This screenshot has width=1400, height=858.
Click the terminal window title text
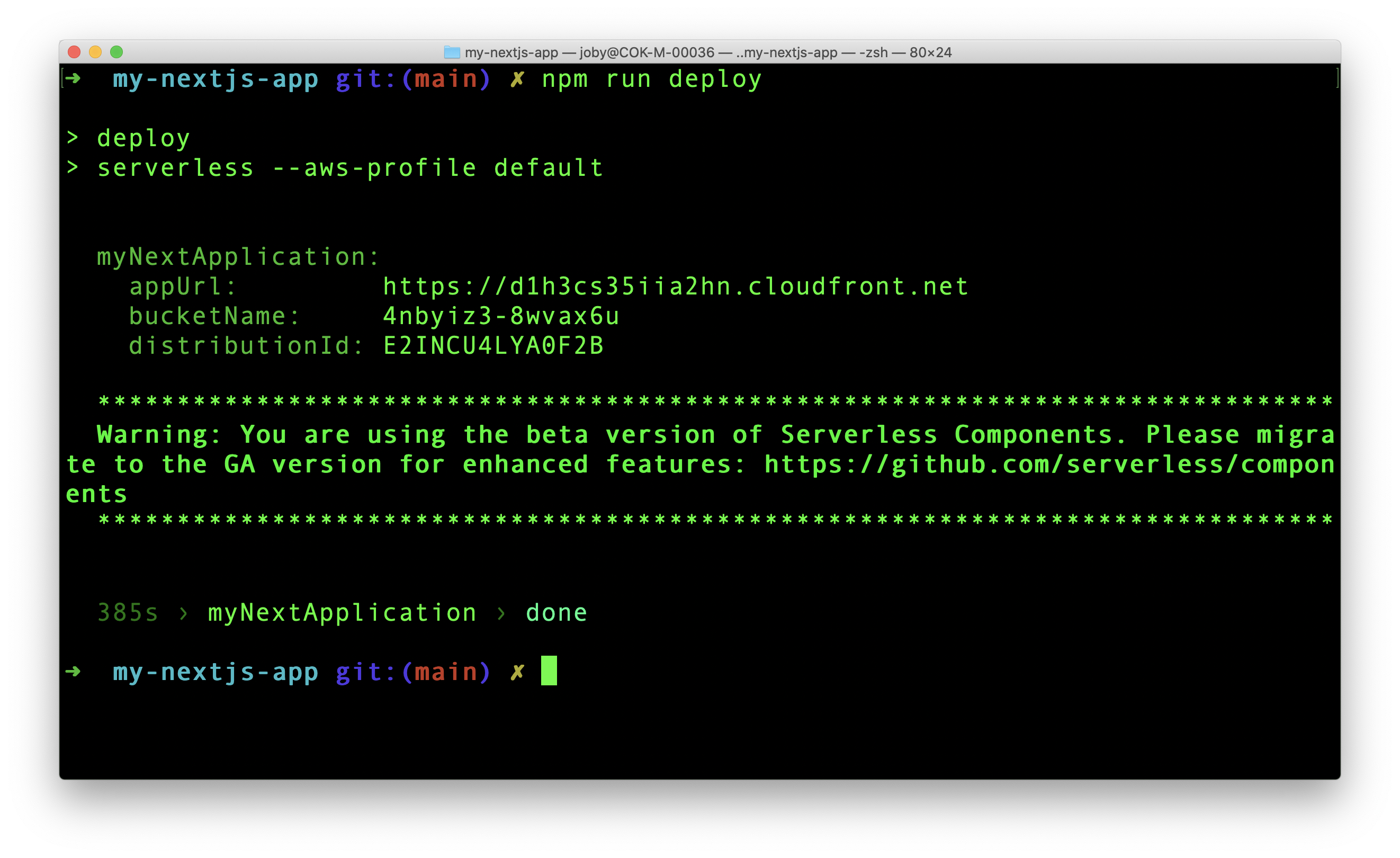click(699, 52)
